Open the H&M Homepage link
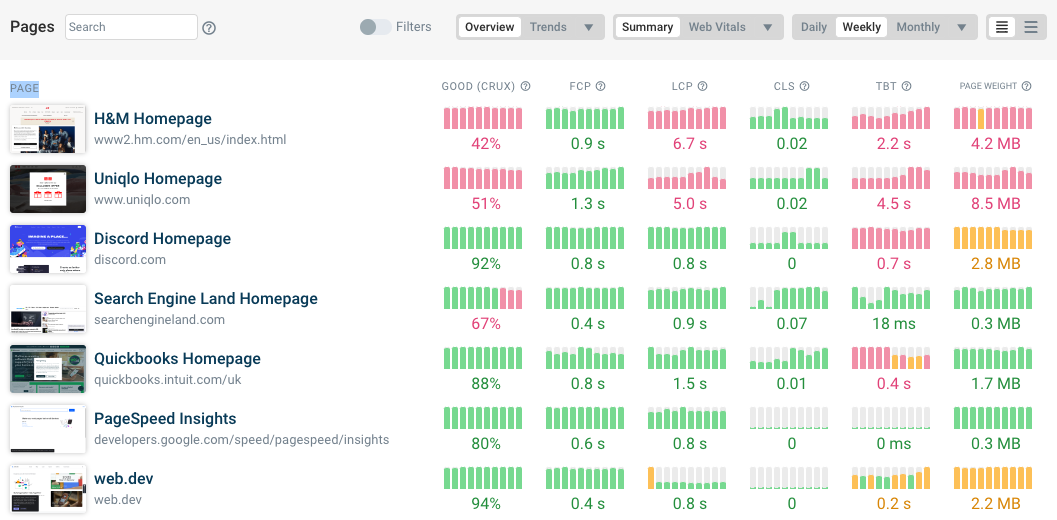This screenshot has height=520, width=1057. click(x=153, y=119)
